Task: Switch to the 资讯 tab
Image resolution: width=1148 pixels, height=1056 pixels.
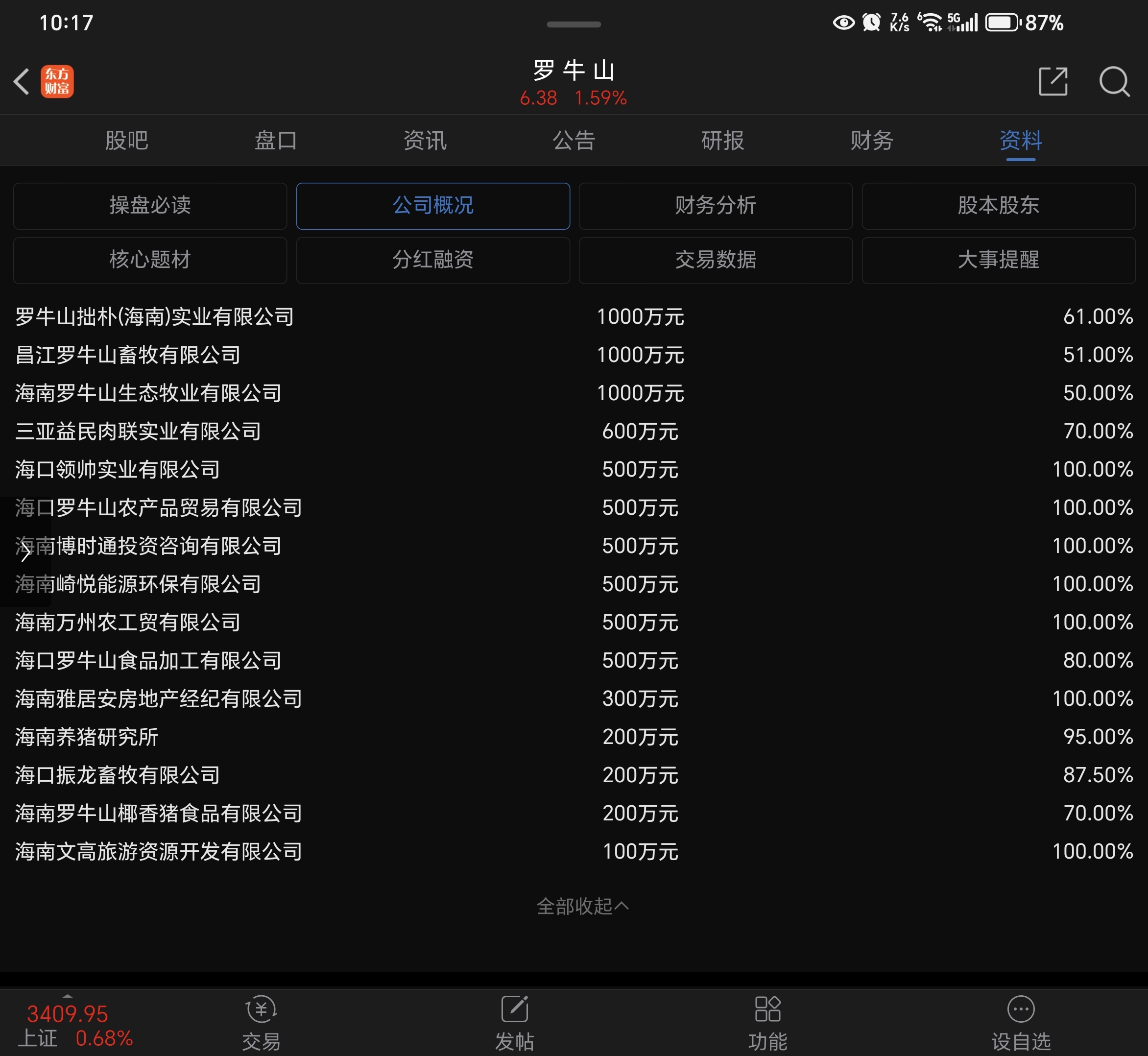Action: tap(425, 140)
